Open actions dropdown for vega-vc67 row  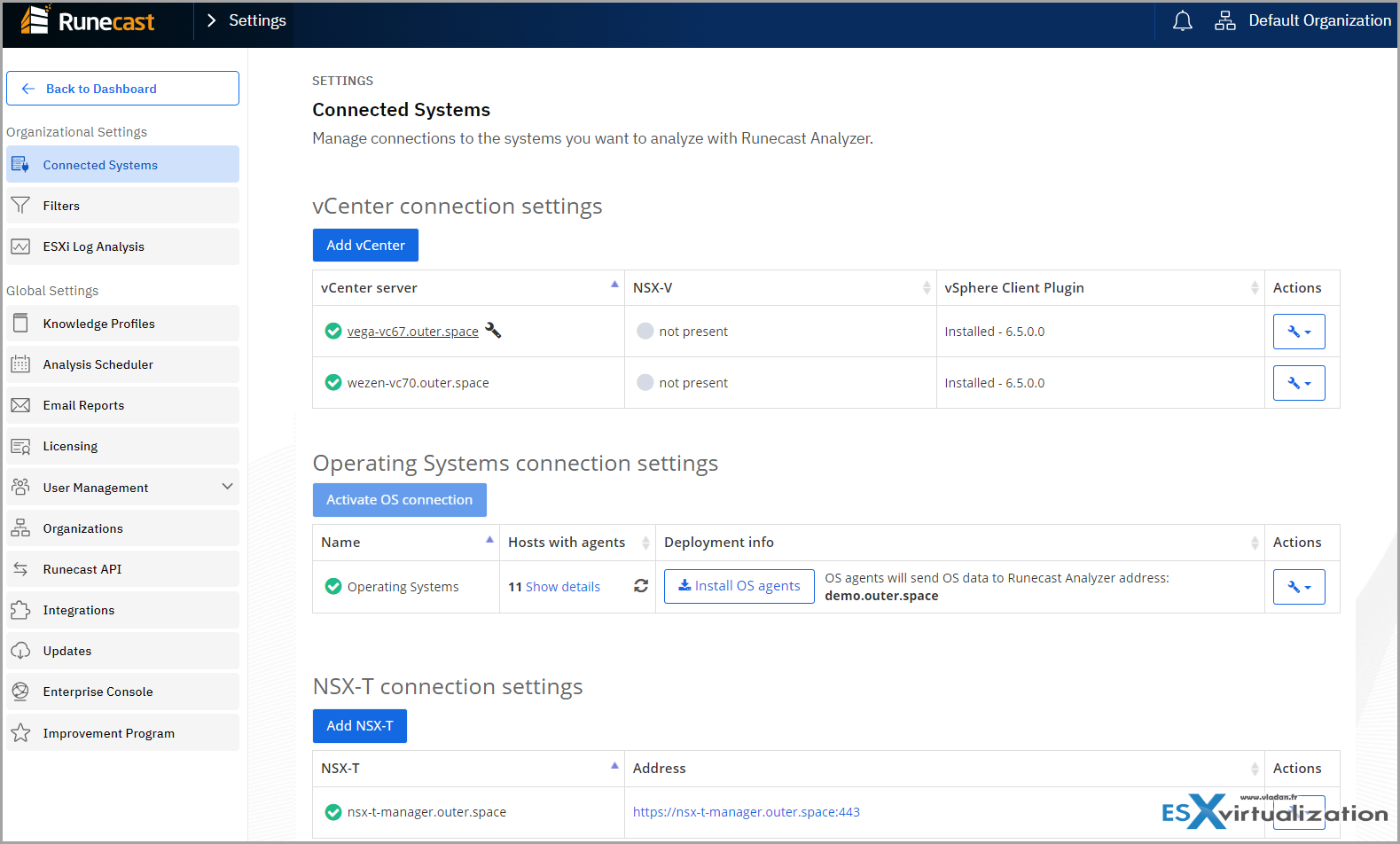click(x=1299, y=332)
